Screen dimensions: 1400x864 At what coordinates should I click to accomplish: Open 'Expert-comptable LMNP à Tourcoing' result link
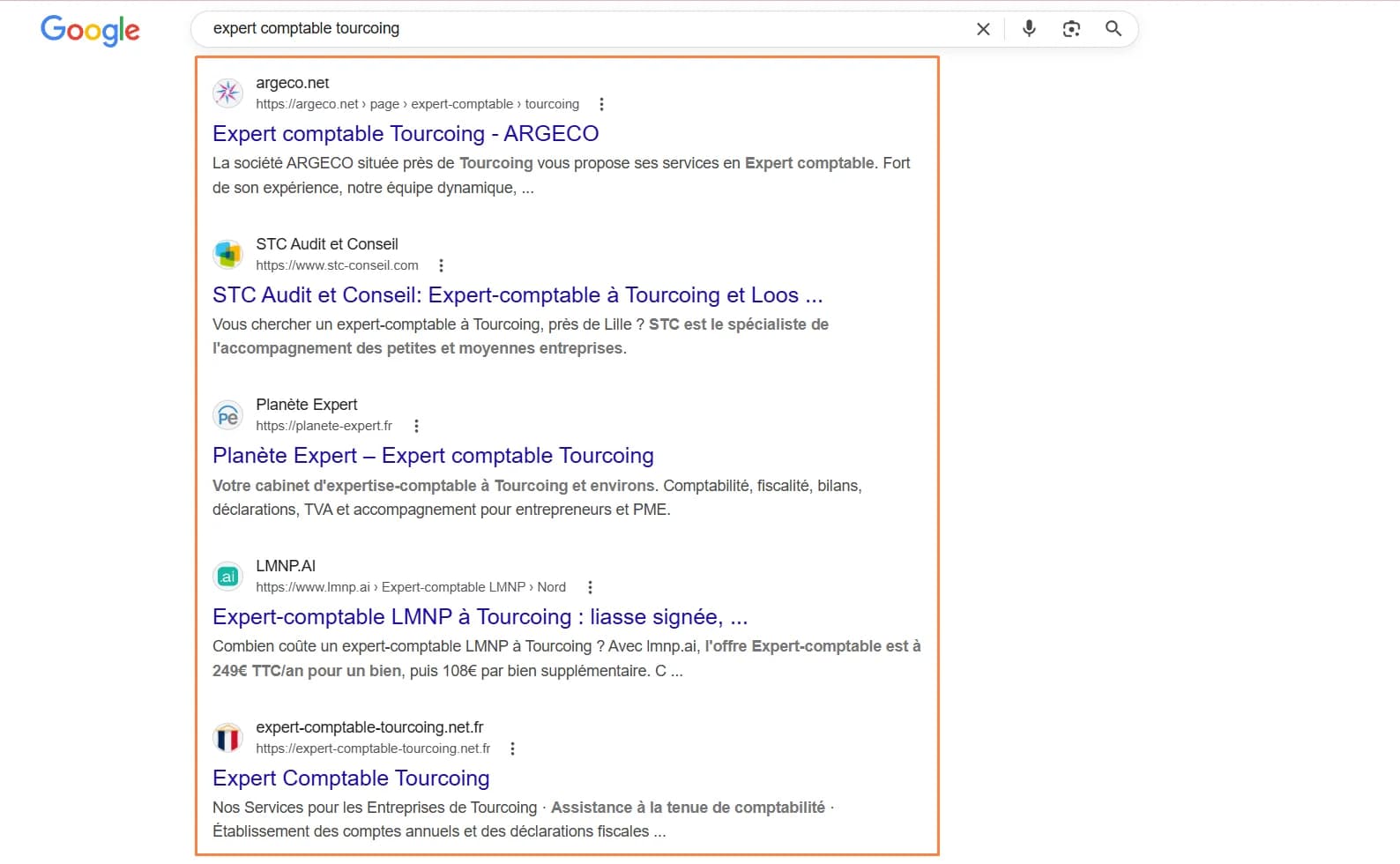tap(480, 616)
